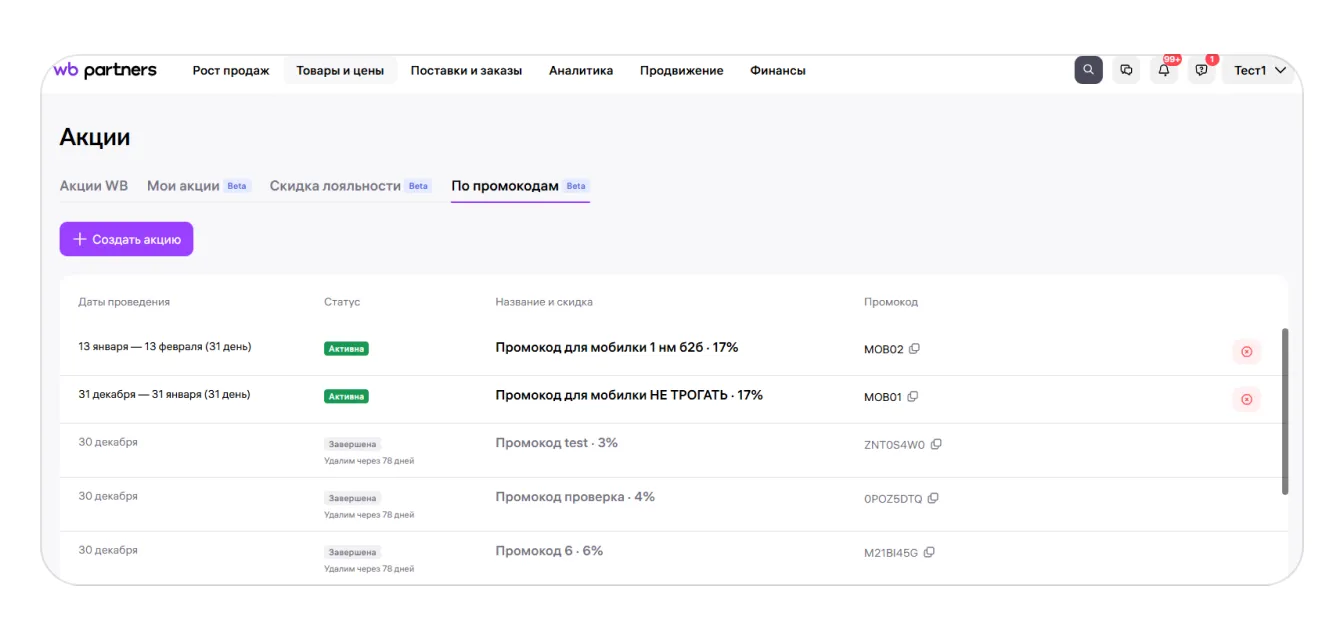
Task: Open notifications bell with 99+ badge
Action: [1164, 70]
